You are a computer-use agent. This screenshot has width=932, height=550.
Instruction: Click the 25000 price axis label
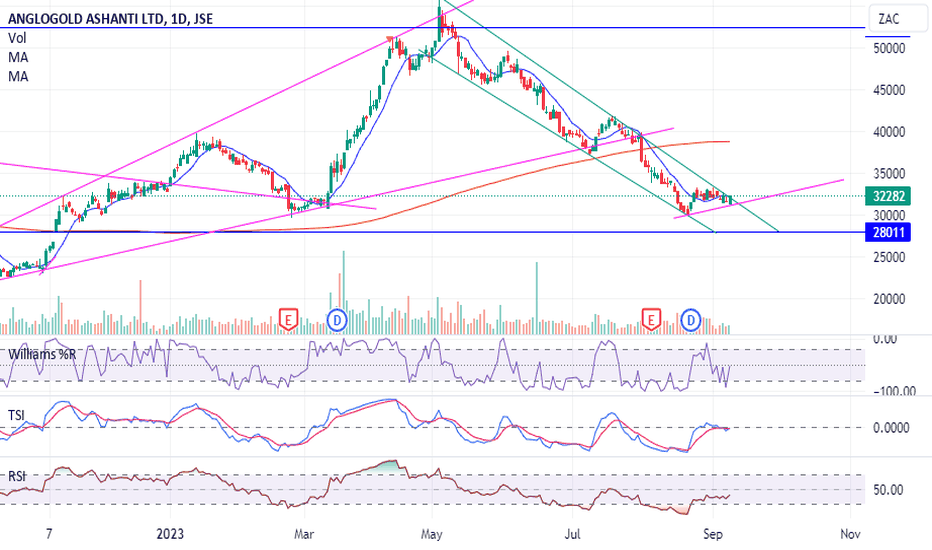(x=889, y=257)
